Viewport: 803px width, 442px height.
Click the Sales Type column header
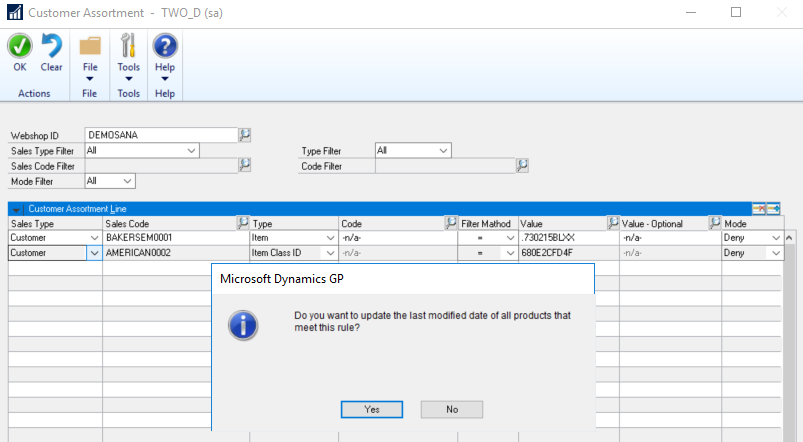[55, 223]
